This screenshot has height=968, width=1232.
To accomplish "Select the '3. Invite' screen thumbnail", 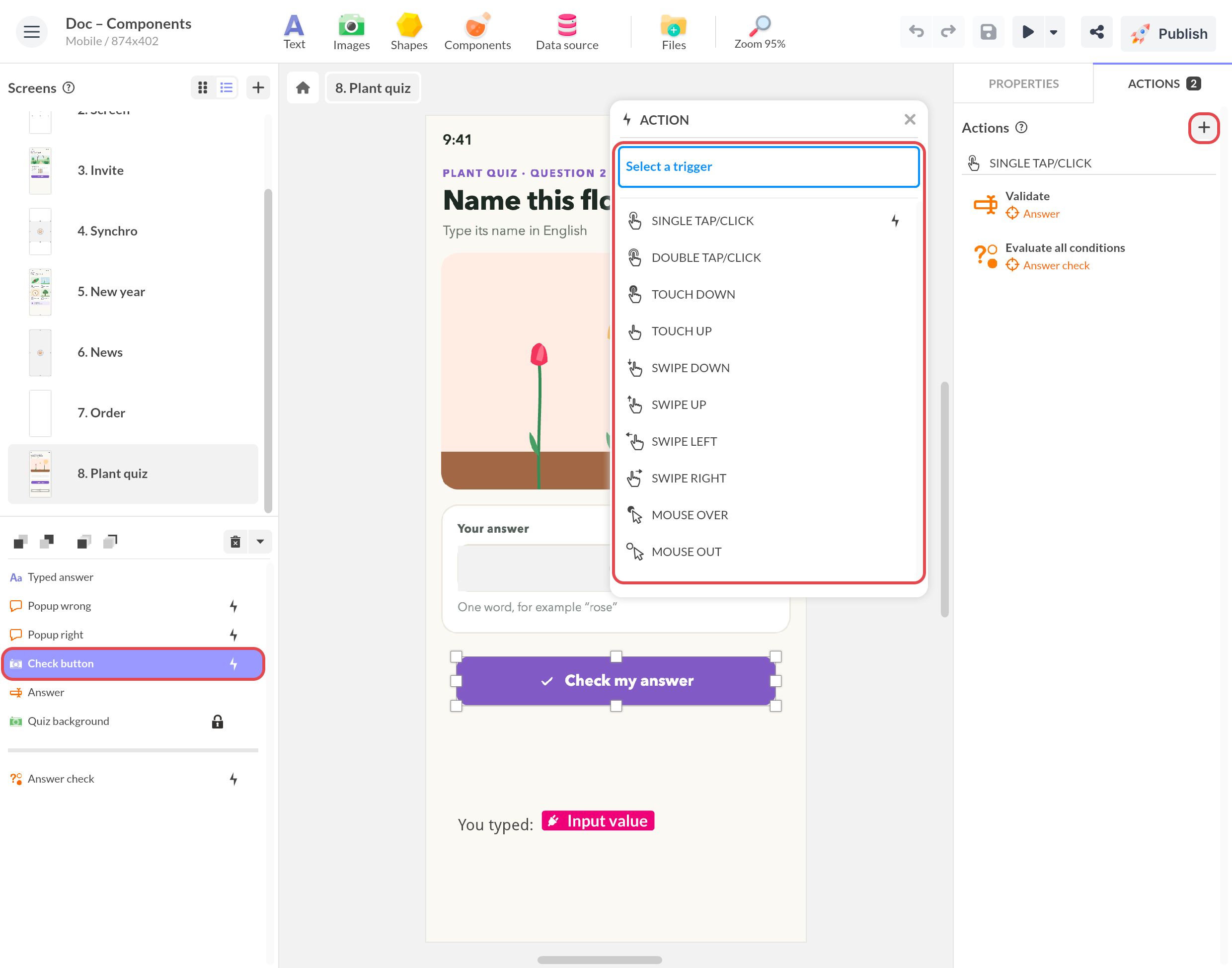I will pos(40,170).
